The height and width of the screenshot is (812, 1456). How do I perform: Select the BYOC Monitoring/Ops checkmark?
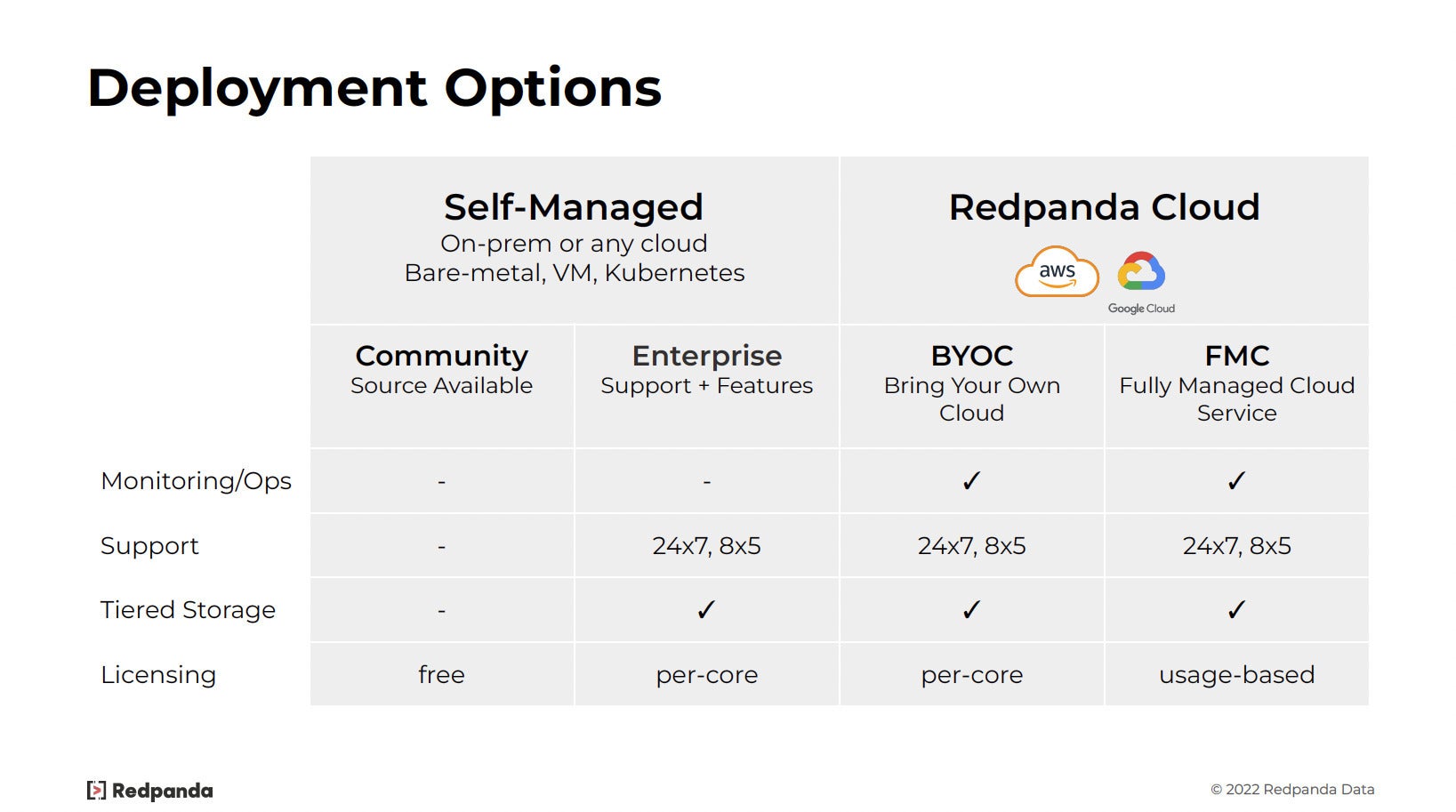[971, 481]
